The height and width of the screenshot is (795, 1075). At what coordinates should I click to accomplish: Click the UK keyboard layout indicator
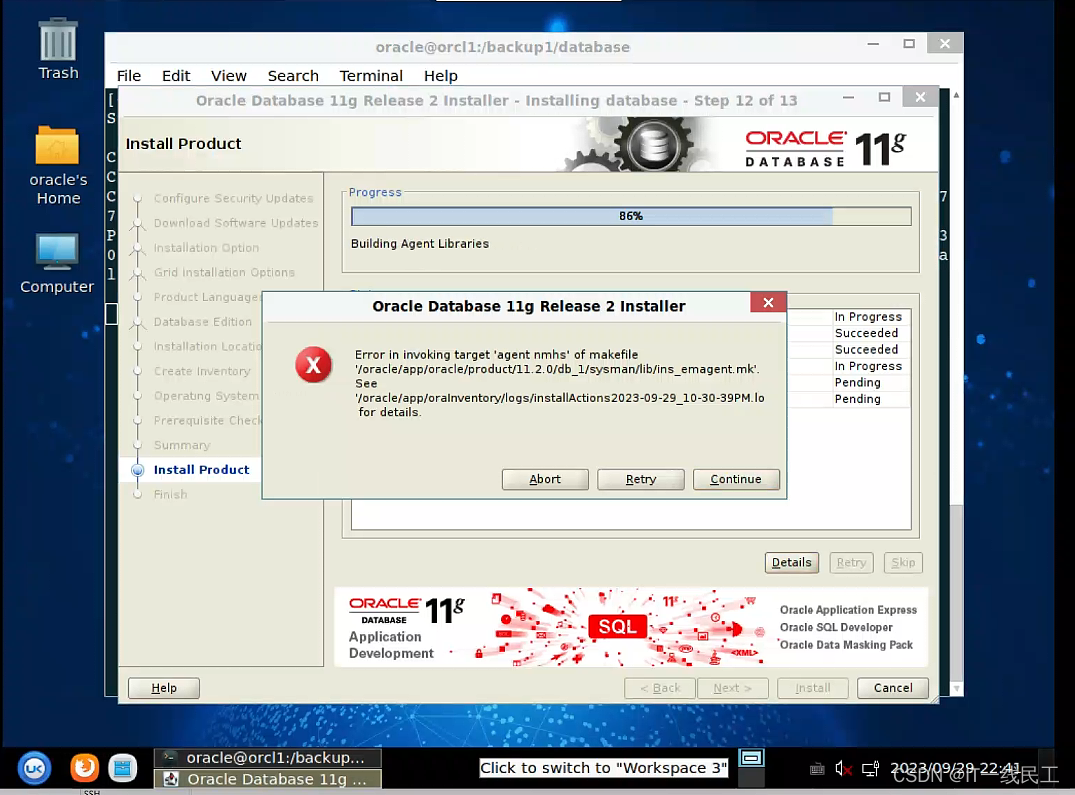pos(34,768)
